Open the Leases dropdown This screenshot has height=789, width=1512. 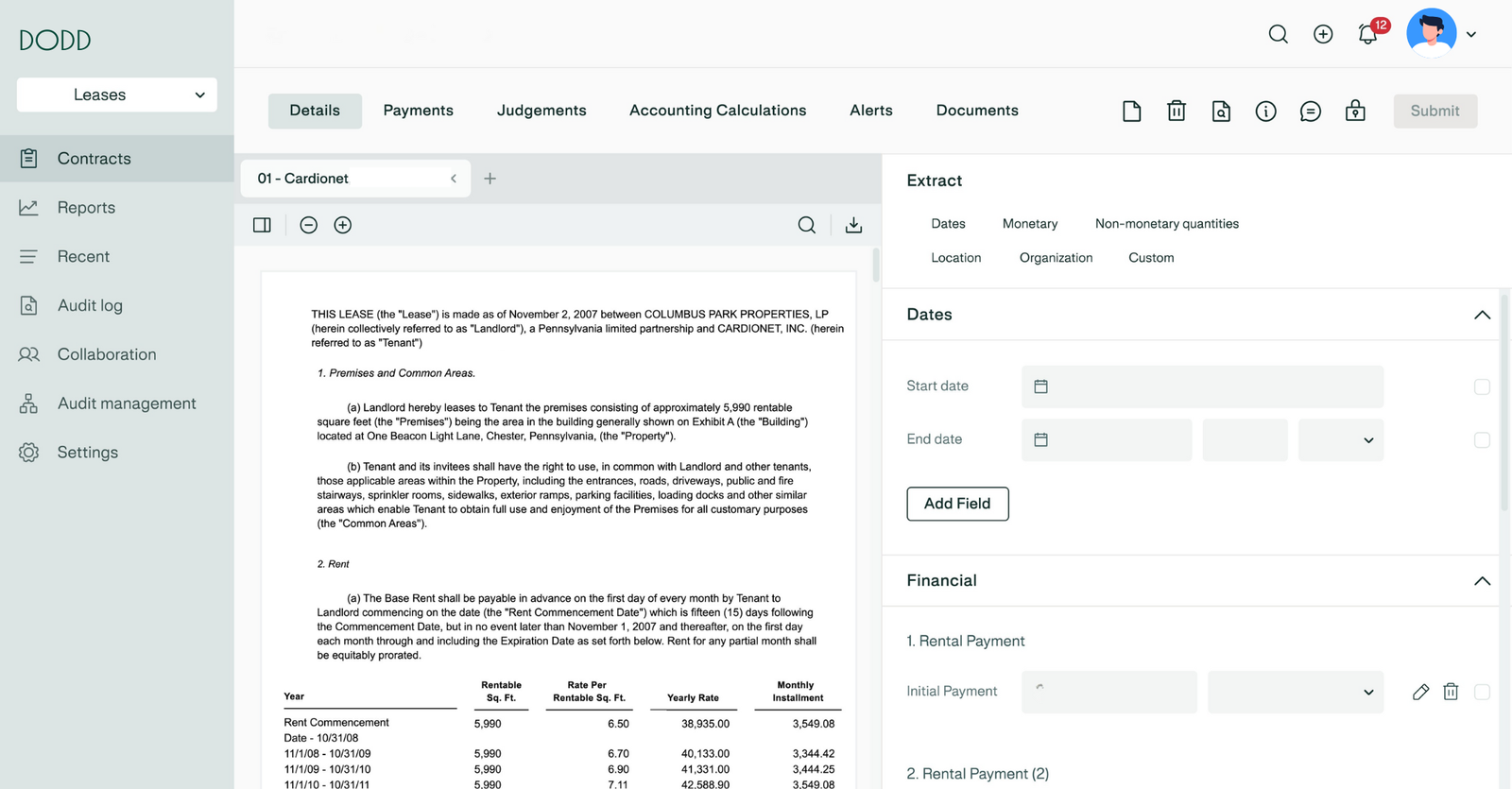[117, 95]
